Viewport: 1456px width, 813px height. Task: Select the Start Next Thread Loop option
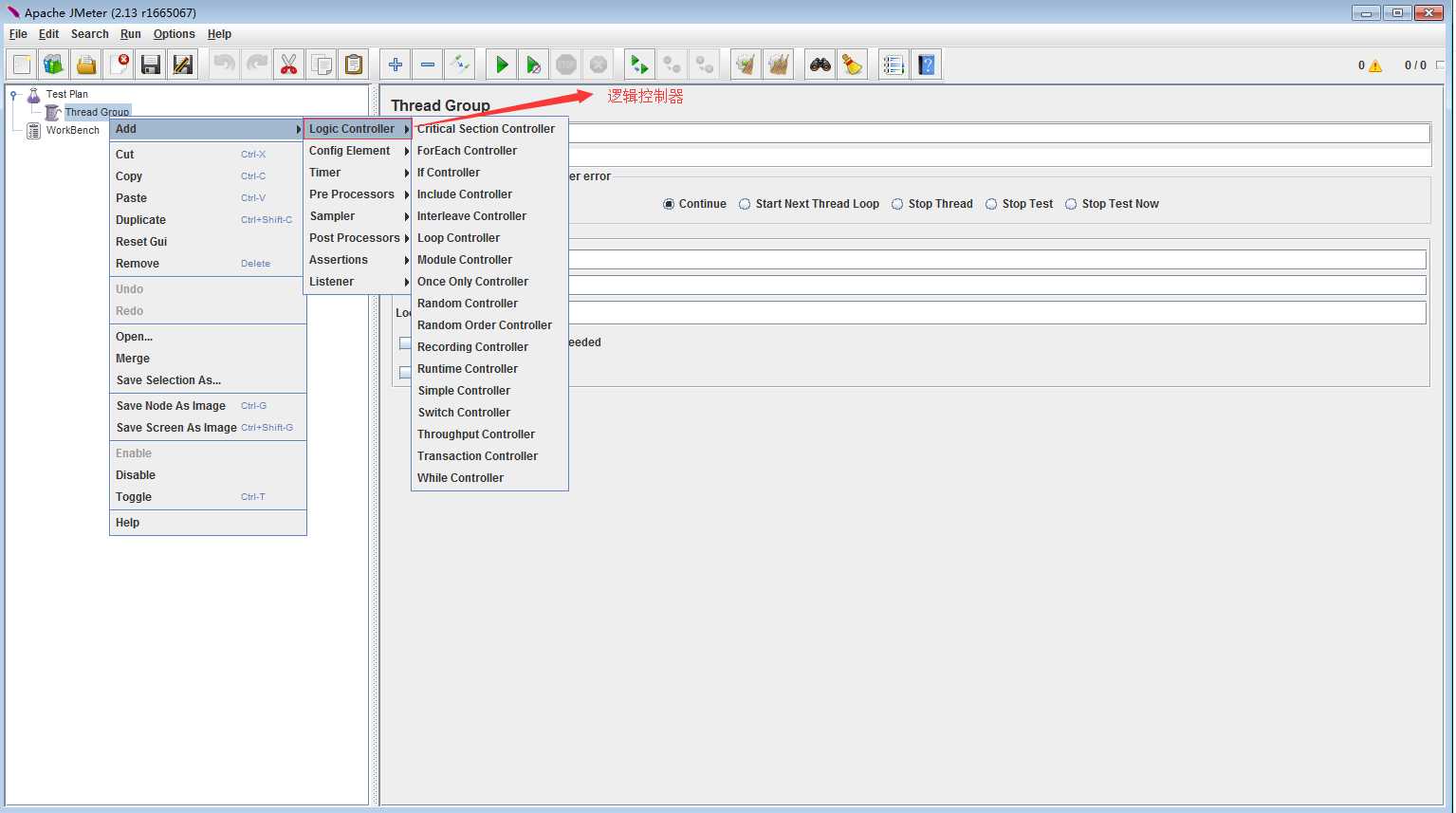click(745, 204)
